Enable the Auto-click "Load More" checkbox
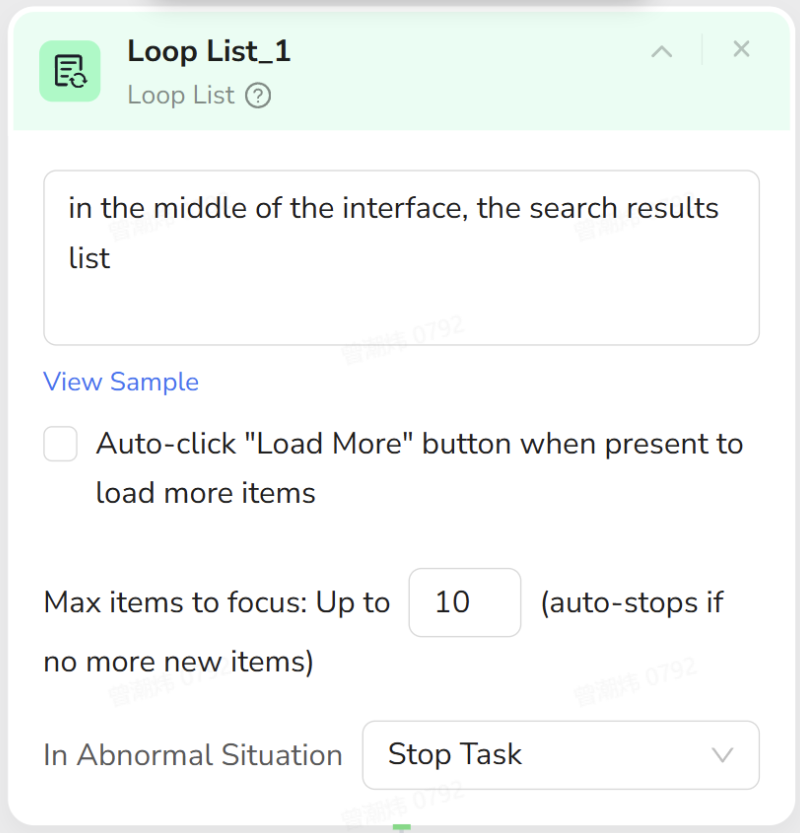The width and height of the screenshot is (800, 833). click(x=61, y=444)
